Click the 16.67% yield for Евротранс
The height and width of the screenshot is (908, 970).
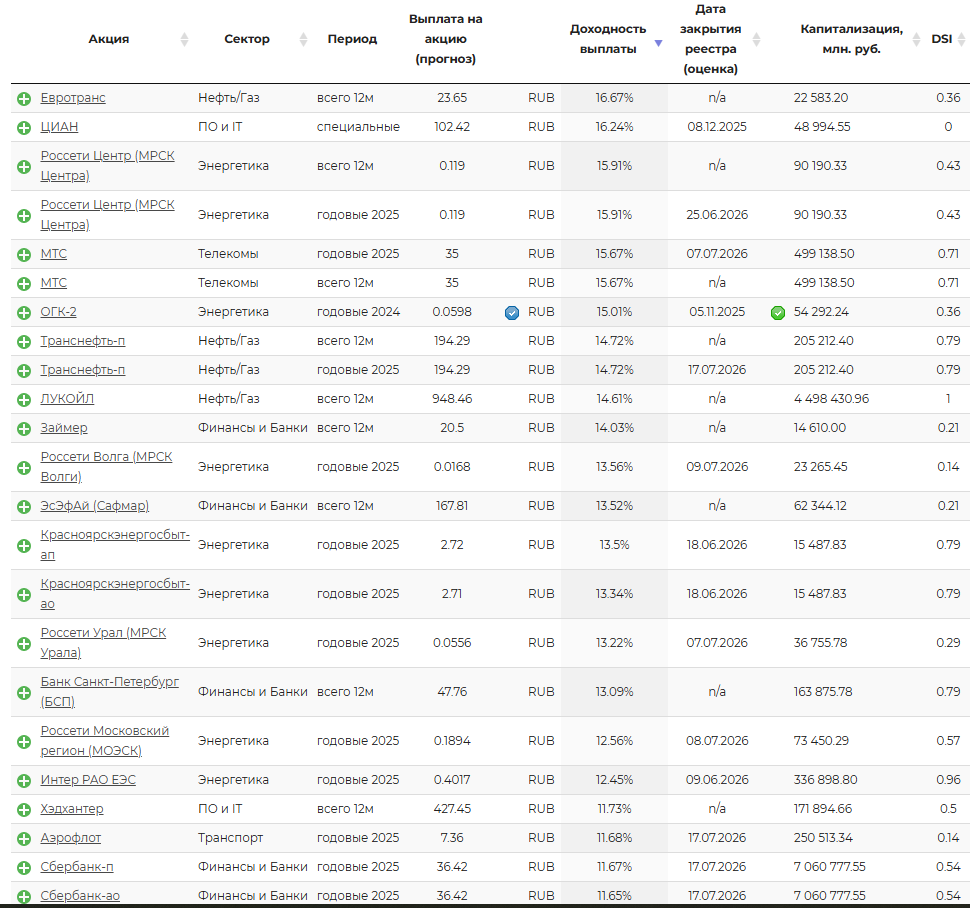pos(614,98)
